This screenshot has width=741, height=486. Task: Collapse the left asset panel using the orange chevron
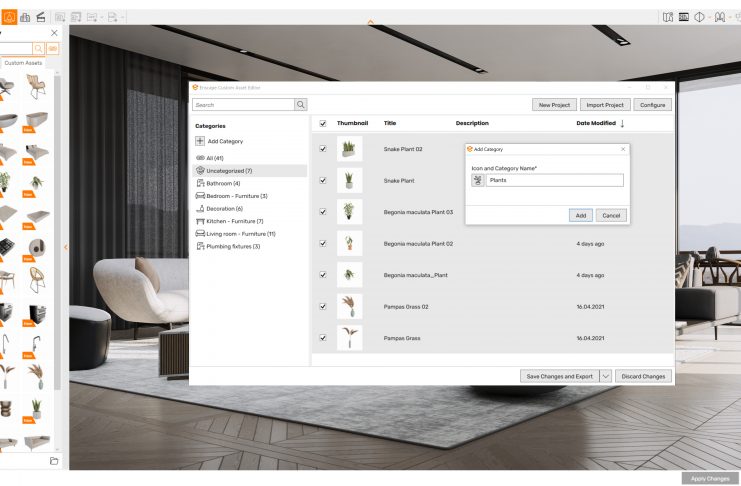66,246
